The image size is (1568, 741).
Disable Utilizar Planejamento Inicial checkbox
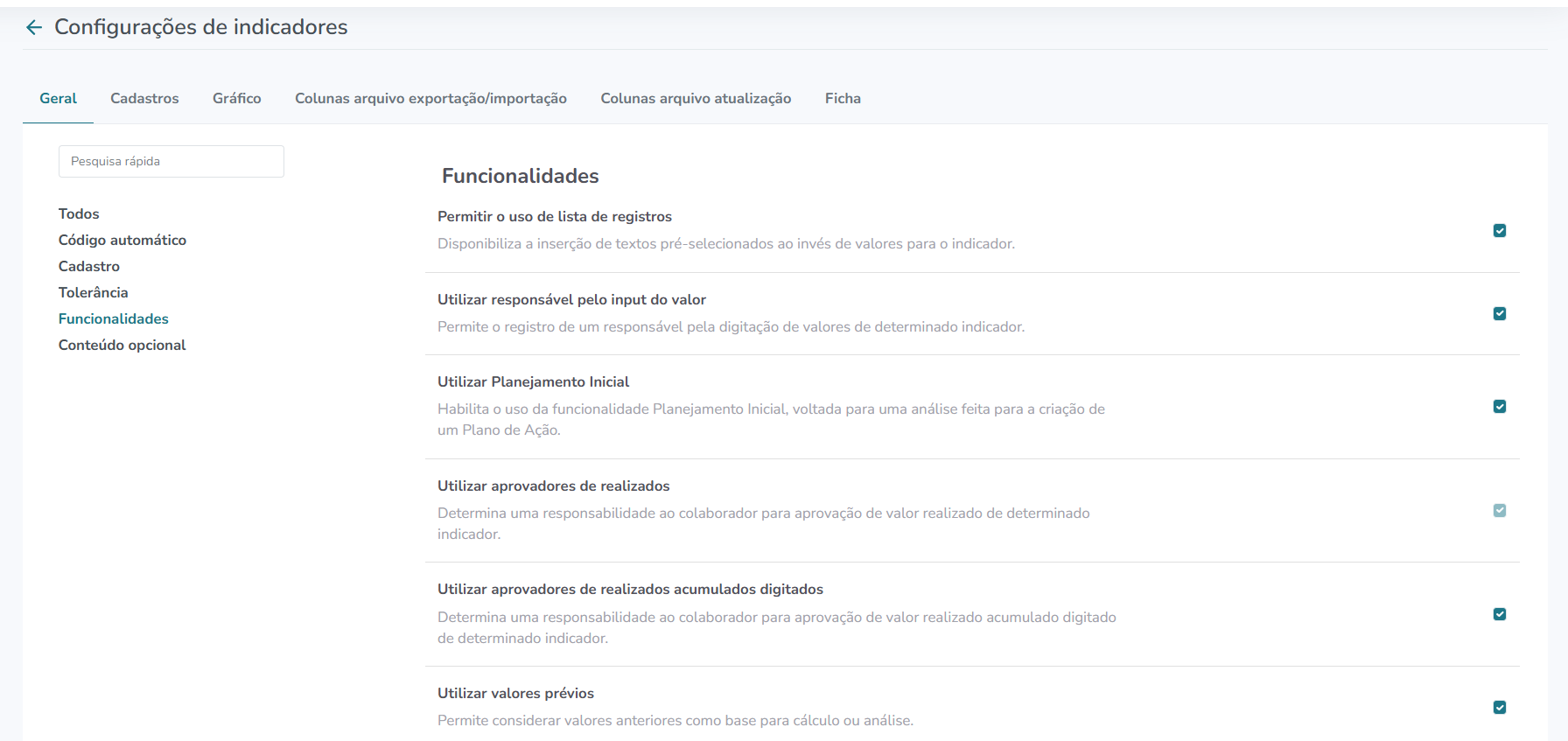[x=1500, y=407]
